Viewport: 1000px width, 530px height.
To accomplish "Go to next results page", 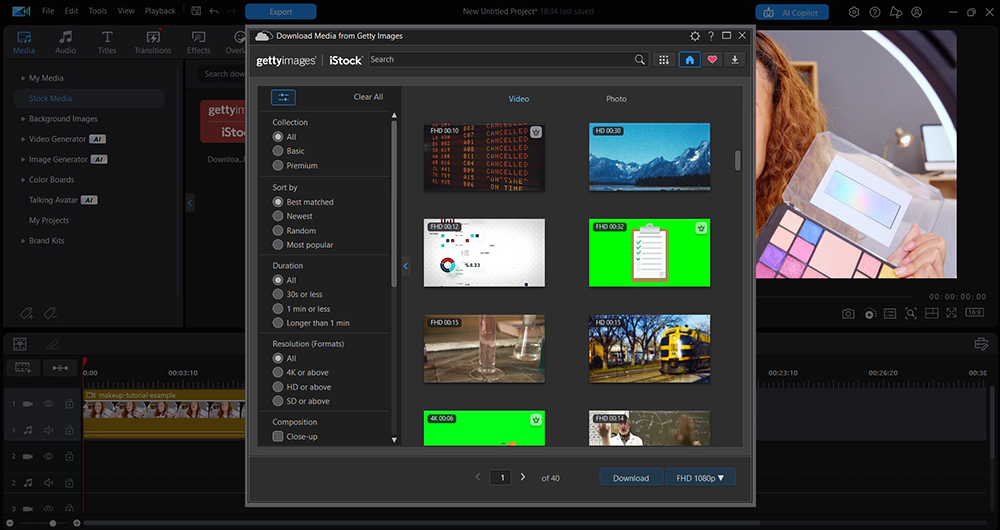I will (522, 478).
